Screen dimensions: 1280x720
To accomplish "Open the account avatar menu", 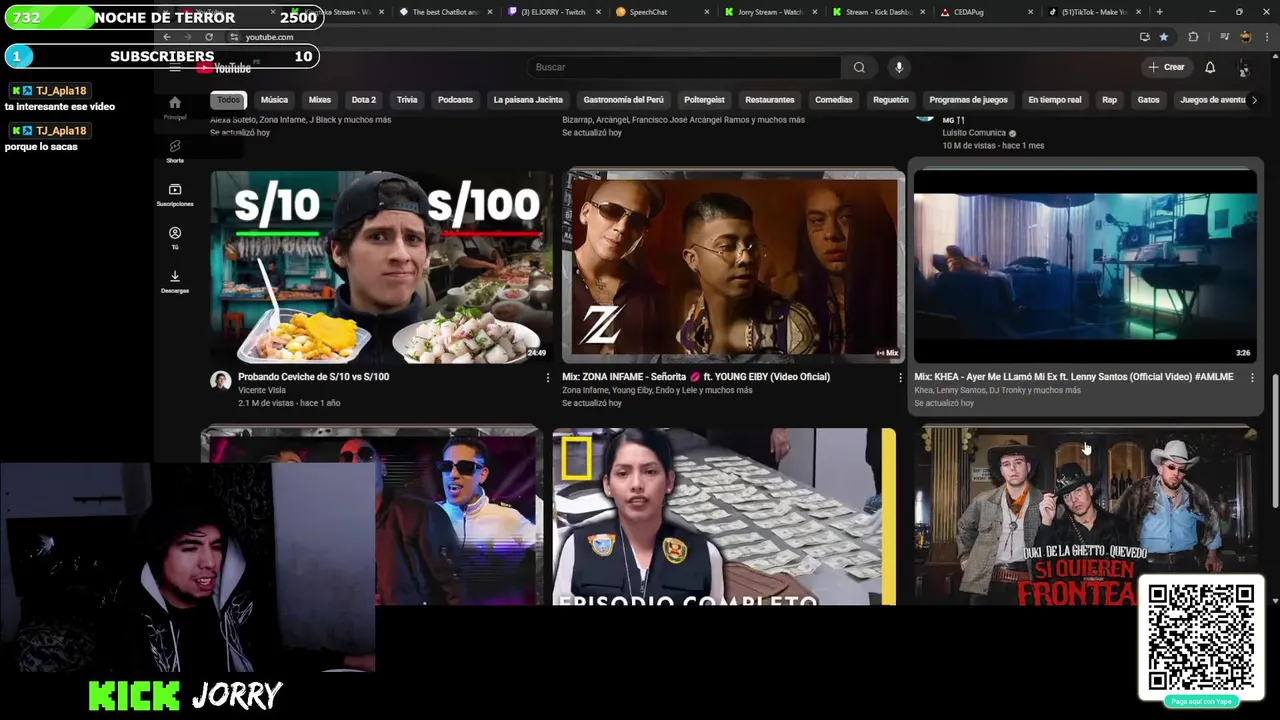I will coord(1244,67).
